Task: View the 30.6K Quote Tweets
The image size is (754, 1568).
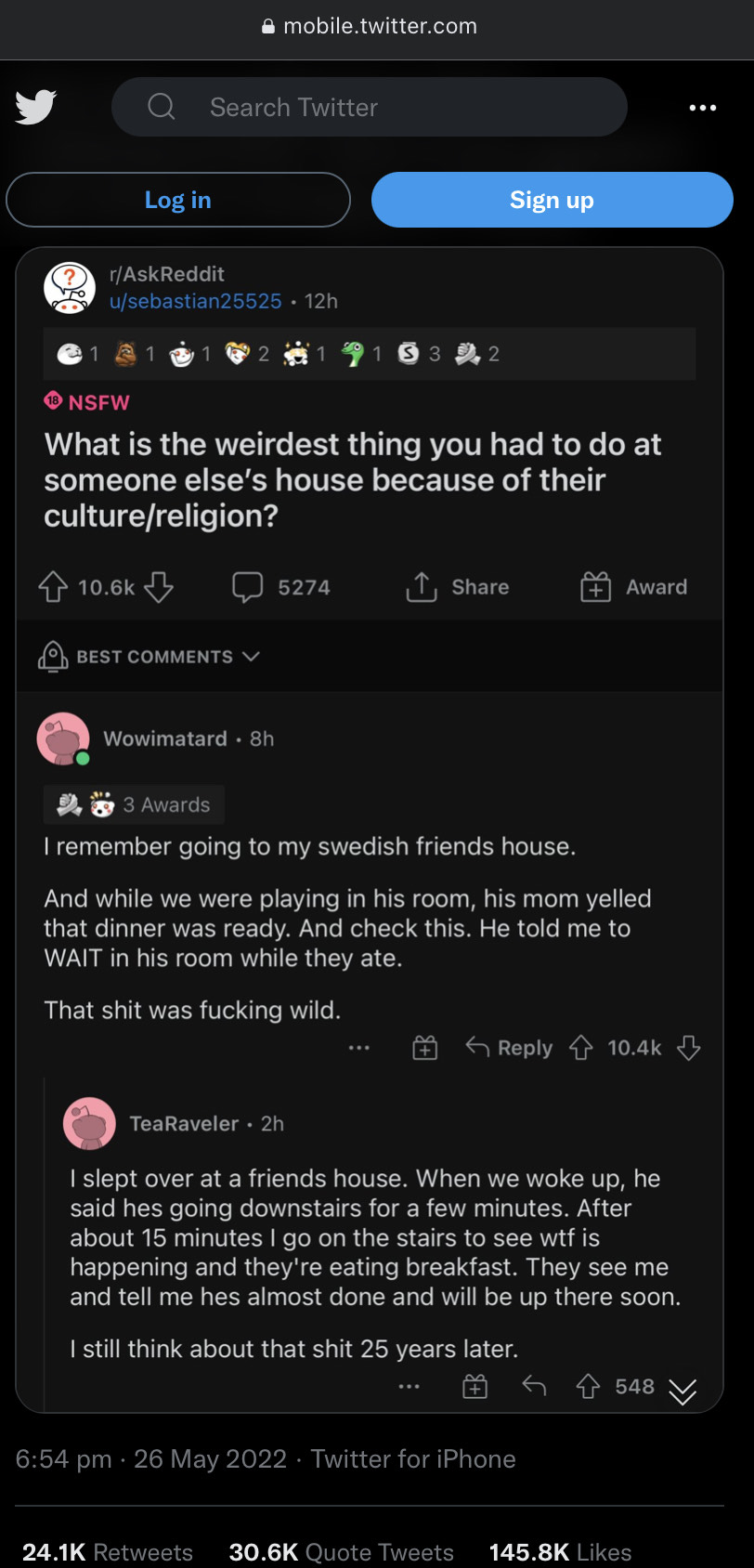Action: click(x=341, y=1552)
